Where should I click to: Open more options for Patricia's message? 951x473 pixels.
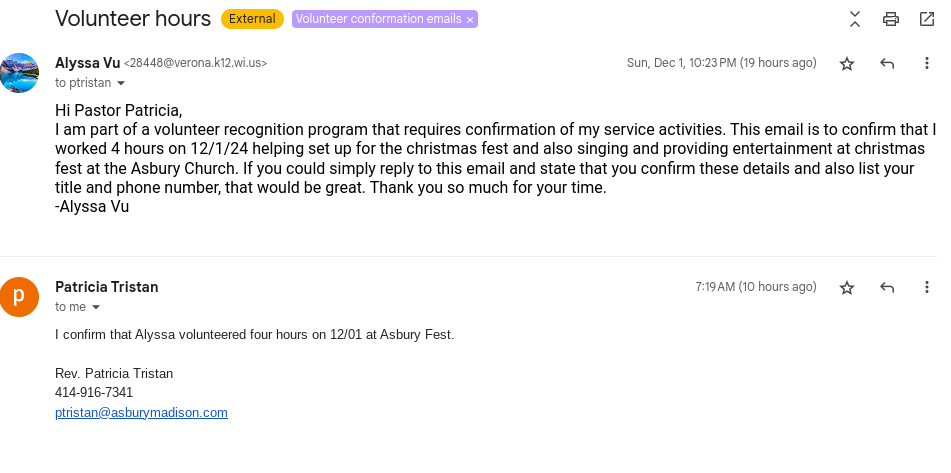pyautogui.click(x=926, y=287)
